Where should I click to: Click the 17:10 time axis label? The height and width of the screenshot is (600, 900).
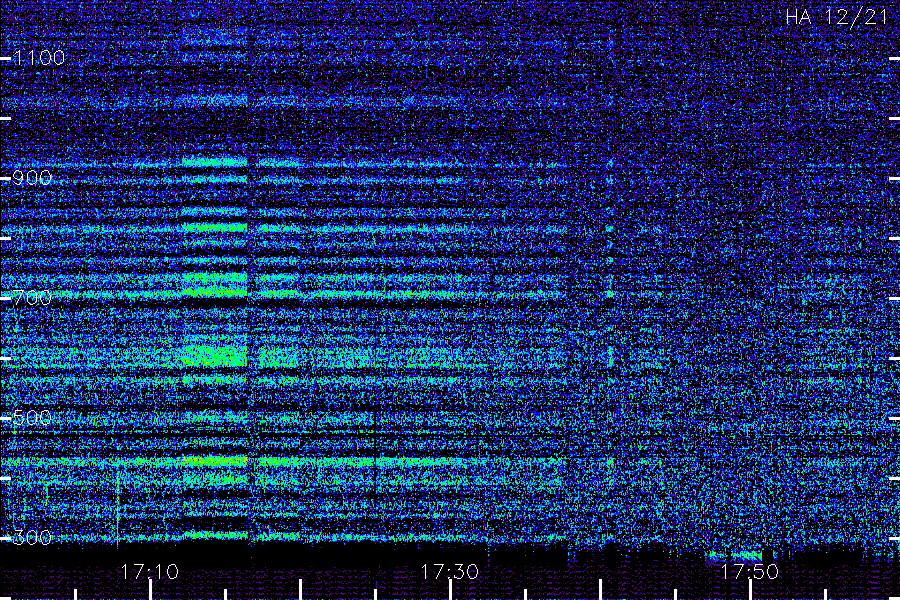point(150,571)
